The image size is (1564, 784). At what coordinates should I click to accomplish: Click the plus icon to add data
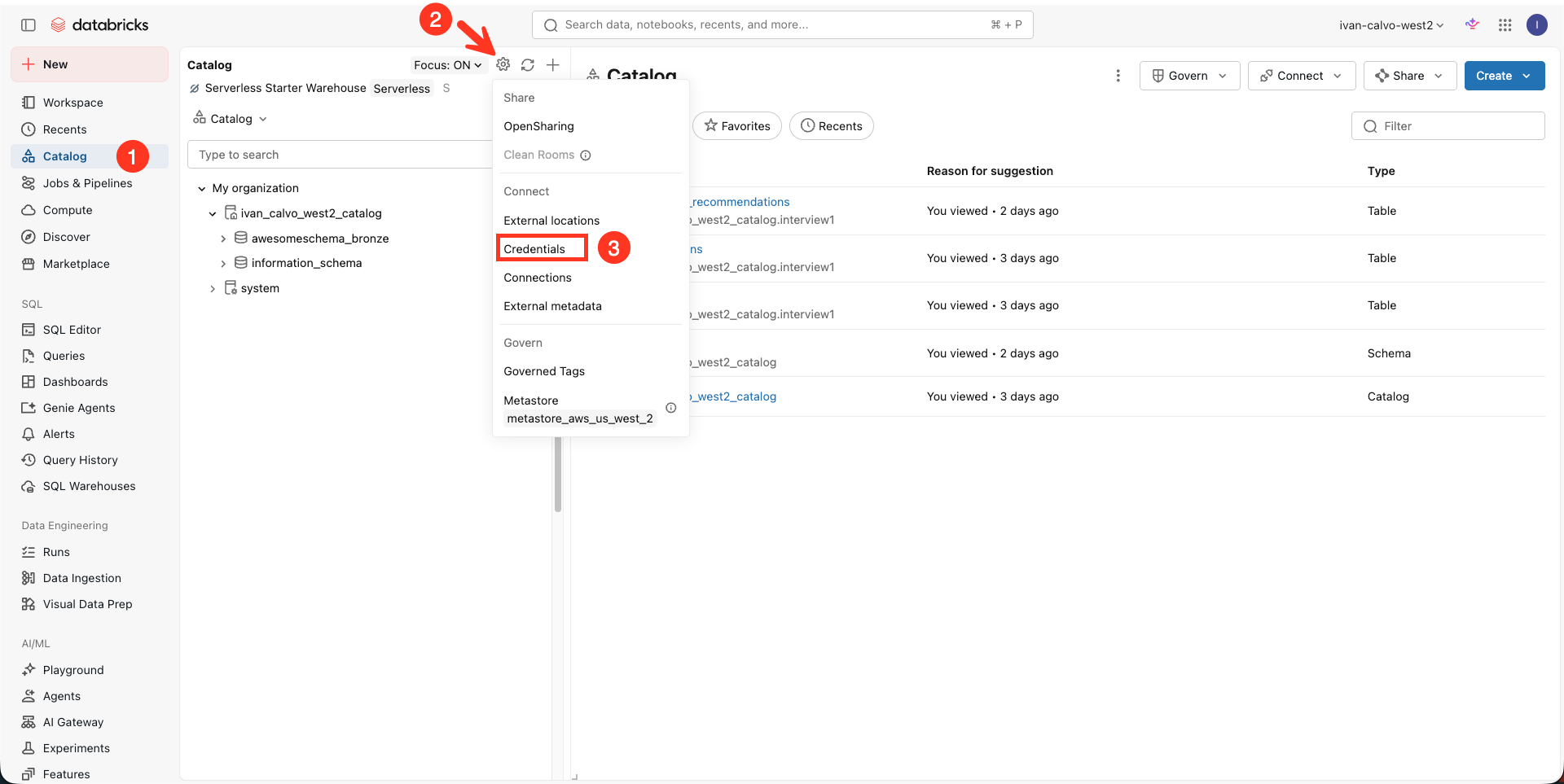pos(553,64)
